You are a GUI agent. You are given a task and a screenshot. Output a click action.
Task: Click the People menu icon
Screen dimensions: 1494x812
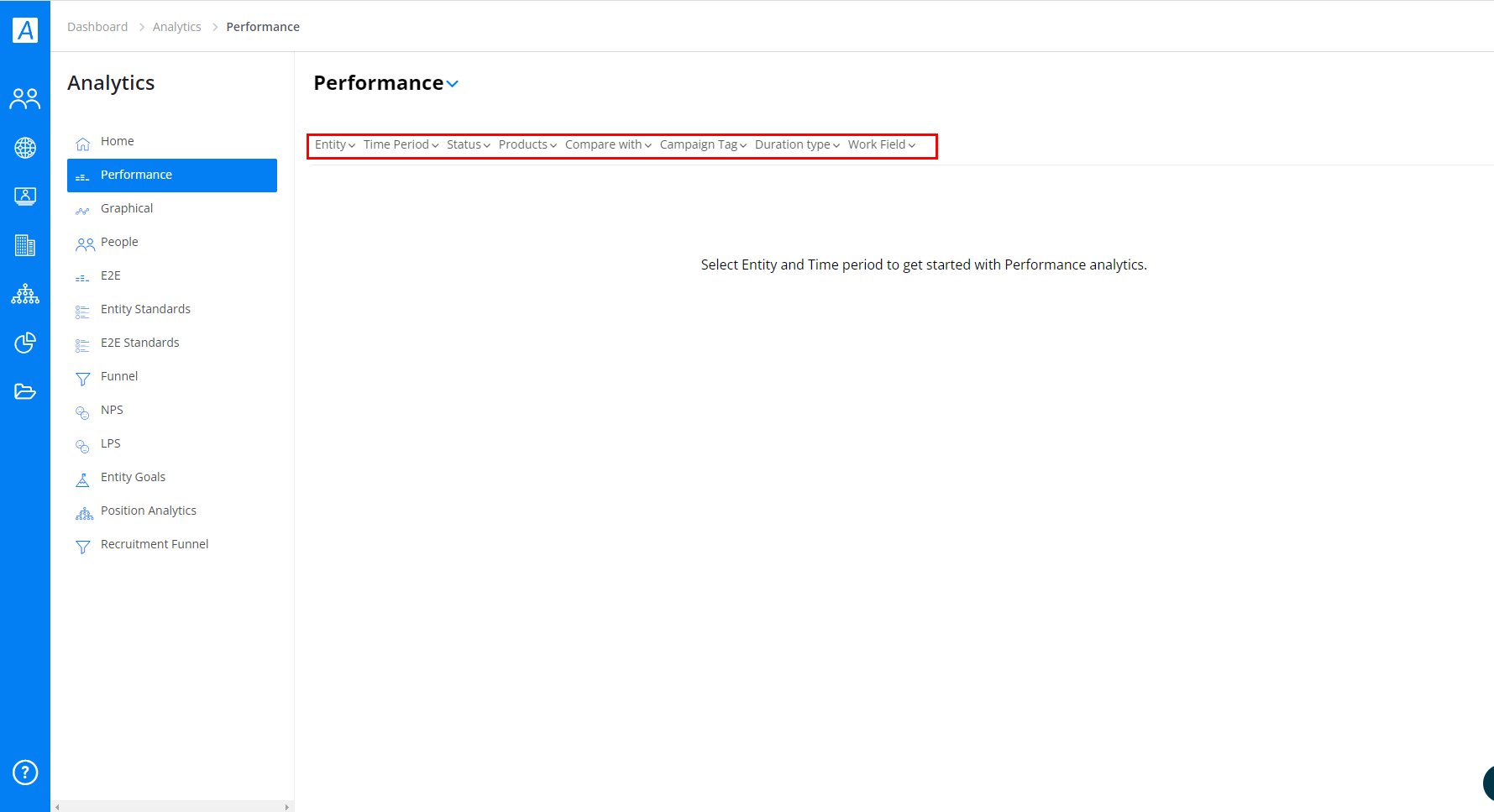(x=85, y=244)
